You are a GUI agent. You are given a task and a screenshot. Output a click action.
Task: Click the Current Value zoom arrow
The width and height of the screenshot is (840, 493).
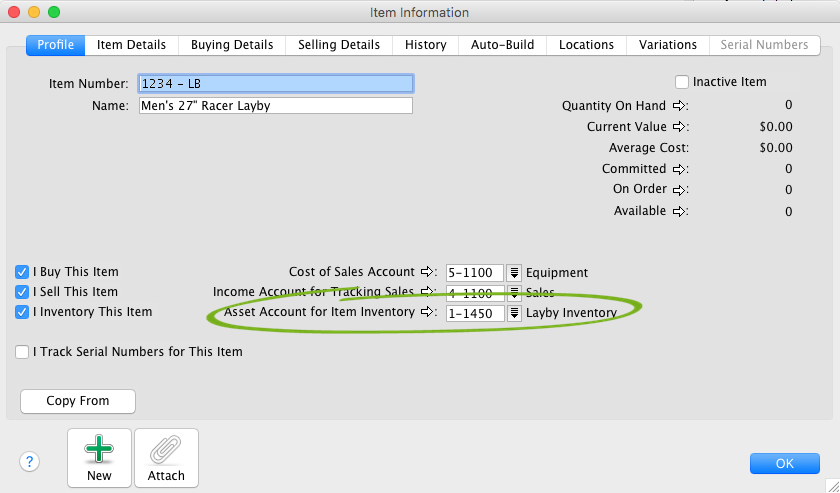click(x=678, y=127)
